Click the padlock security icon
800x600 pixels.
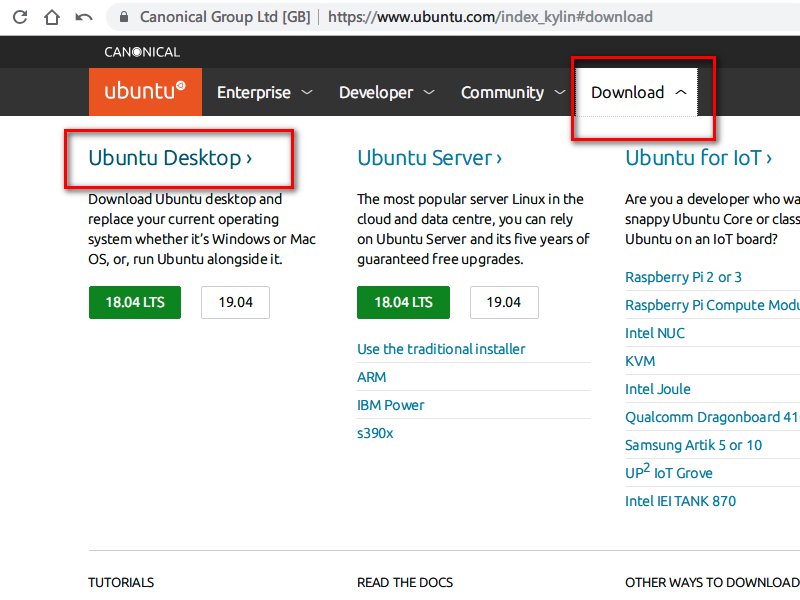pyautogui.click(x=124, y=17)
